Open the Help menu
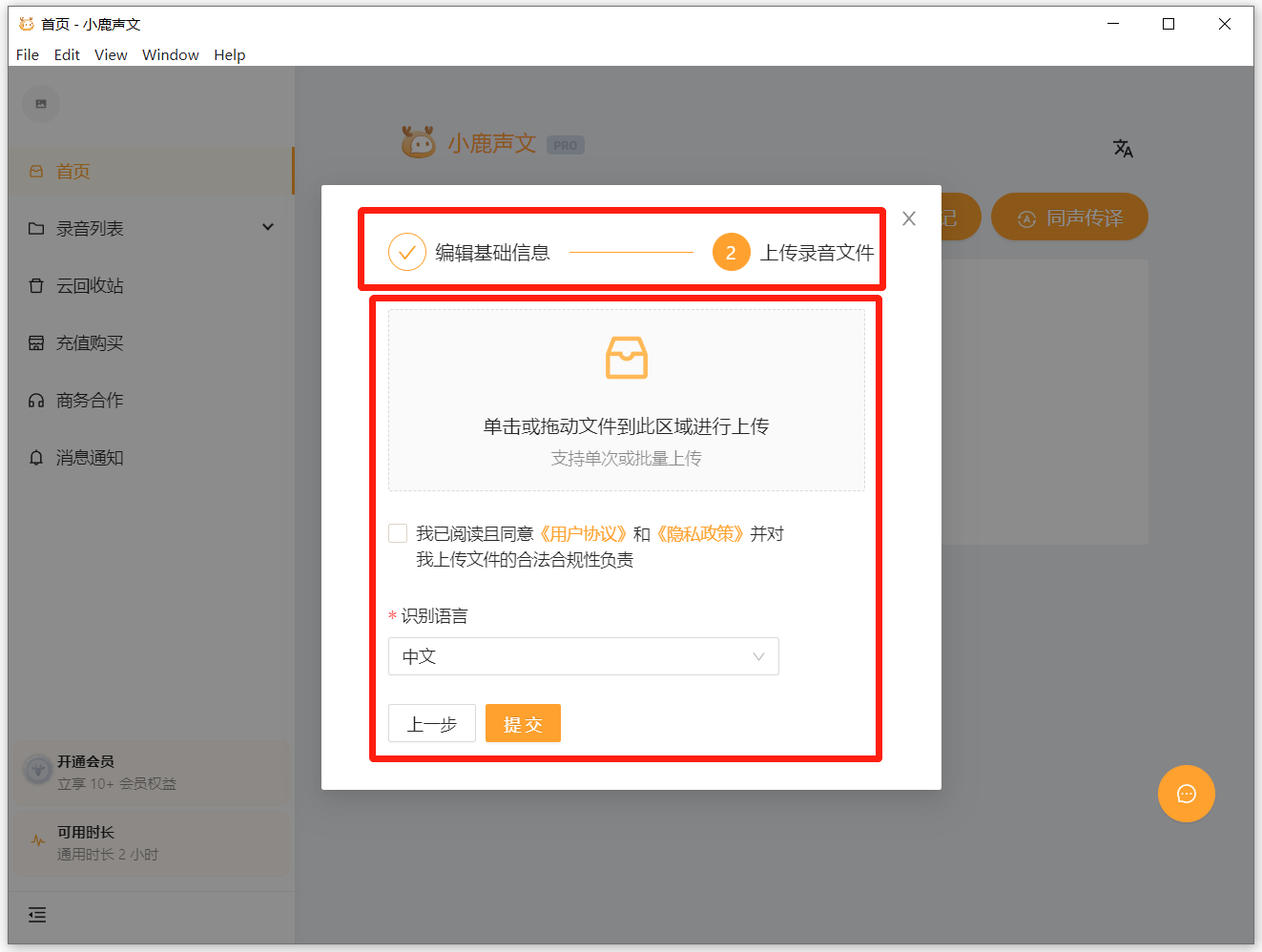 point(230,55)
